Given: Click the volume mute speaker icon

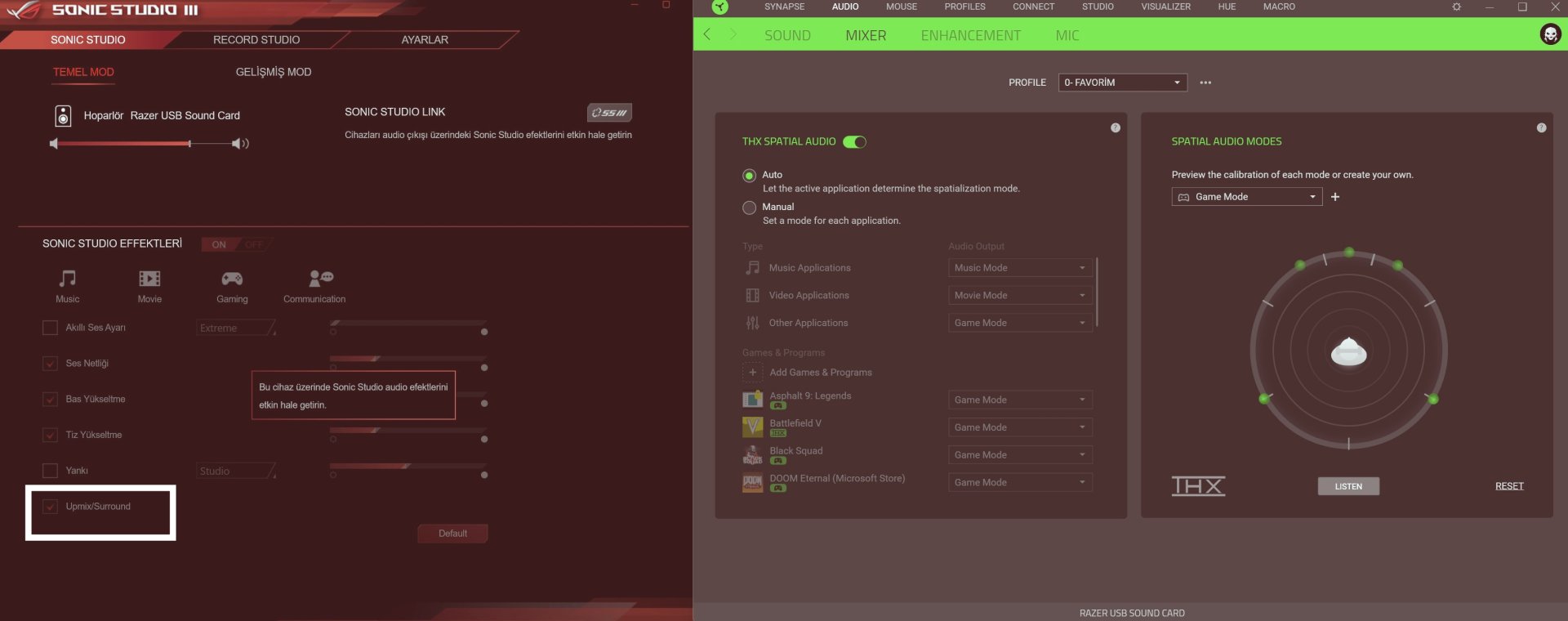Looking at the screenshot, I should [54, 144].
